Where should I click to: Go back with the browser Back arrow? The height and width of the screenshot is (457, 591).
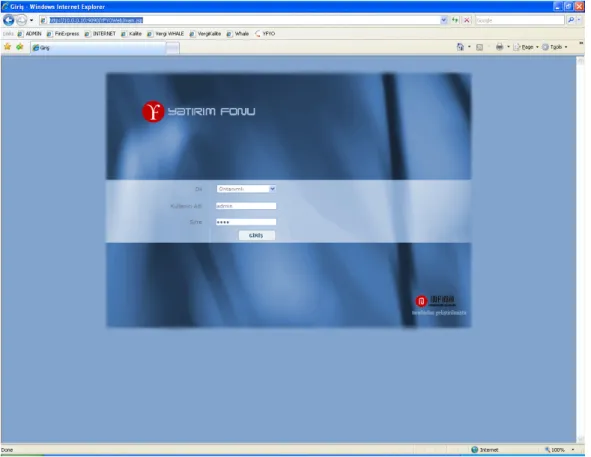click(9, 20)
